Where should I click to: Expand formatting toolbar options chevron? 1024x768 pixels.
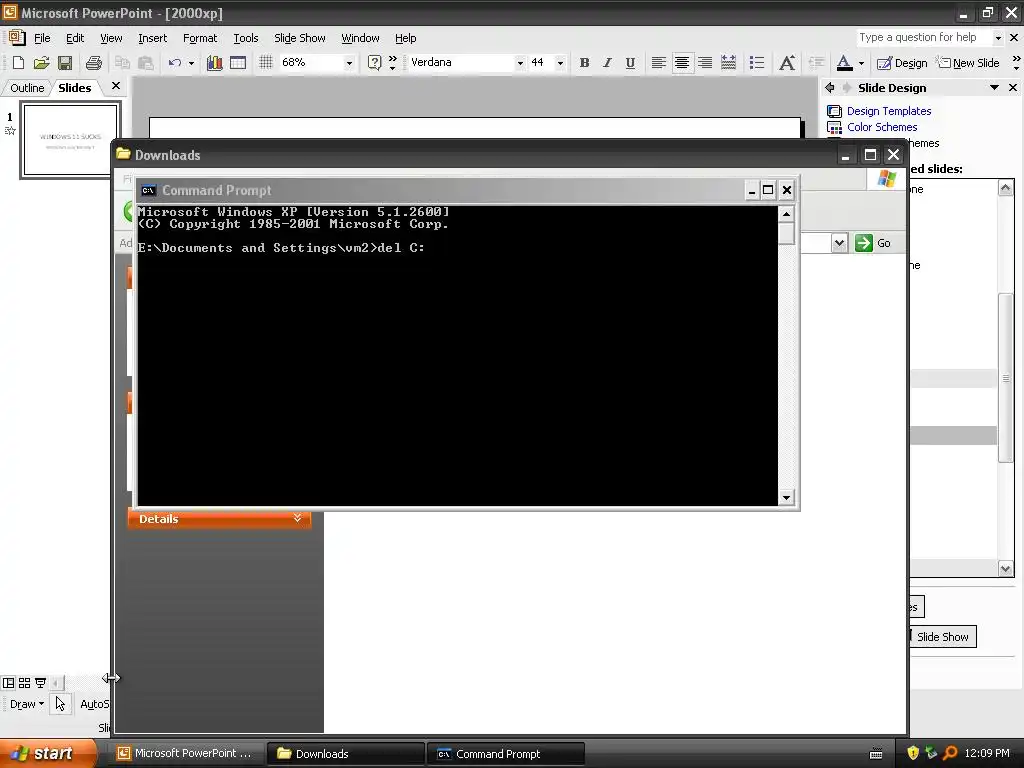click(1016, 63)
